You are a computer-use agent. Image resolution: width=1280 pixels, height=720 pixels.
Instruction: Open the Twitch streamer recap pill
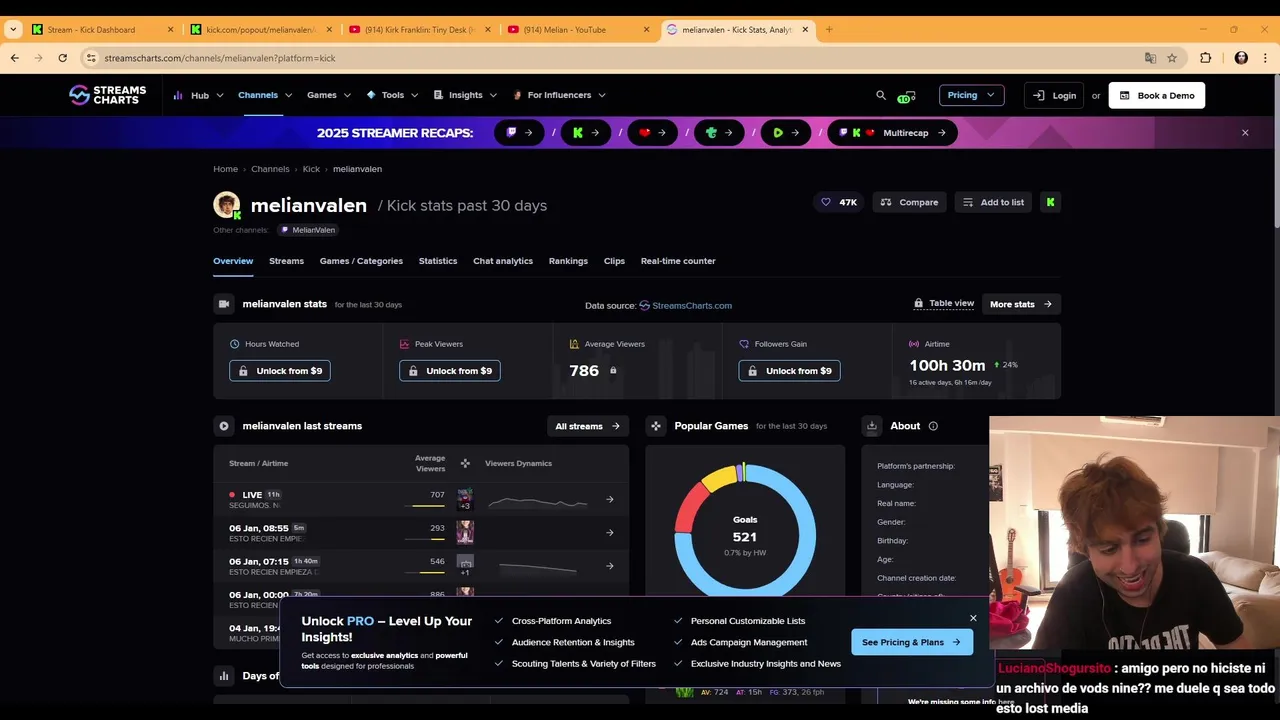520,132
